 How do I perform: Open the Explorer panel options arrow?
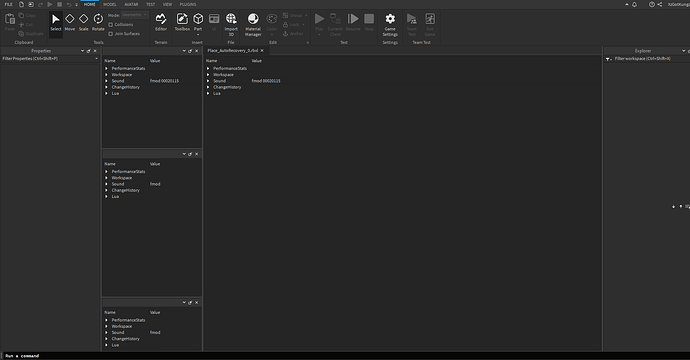[683, 51]
